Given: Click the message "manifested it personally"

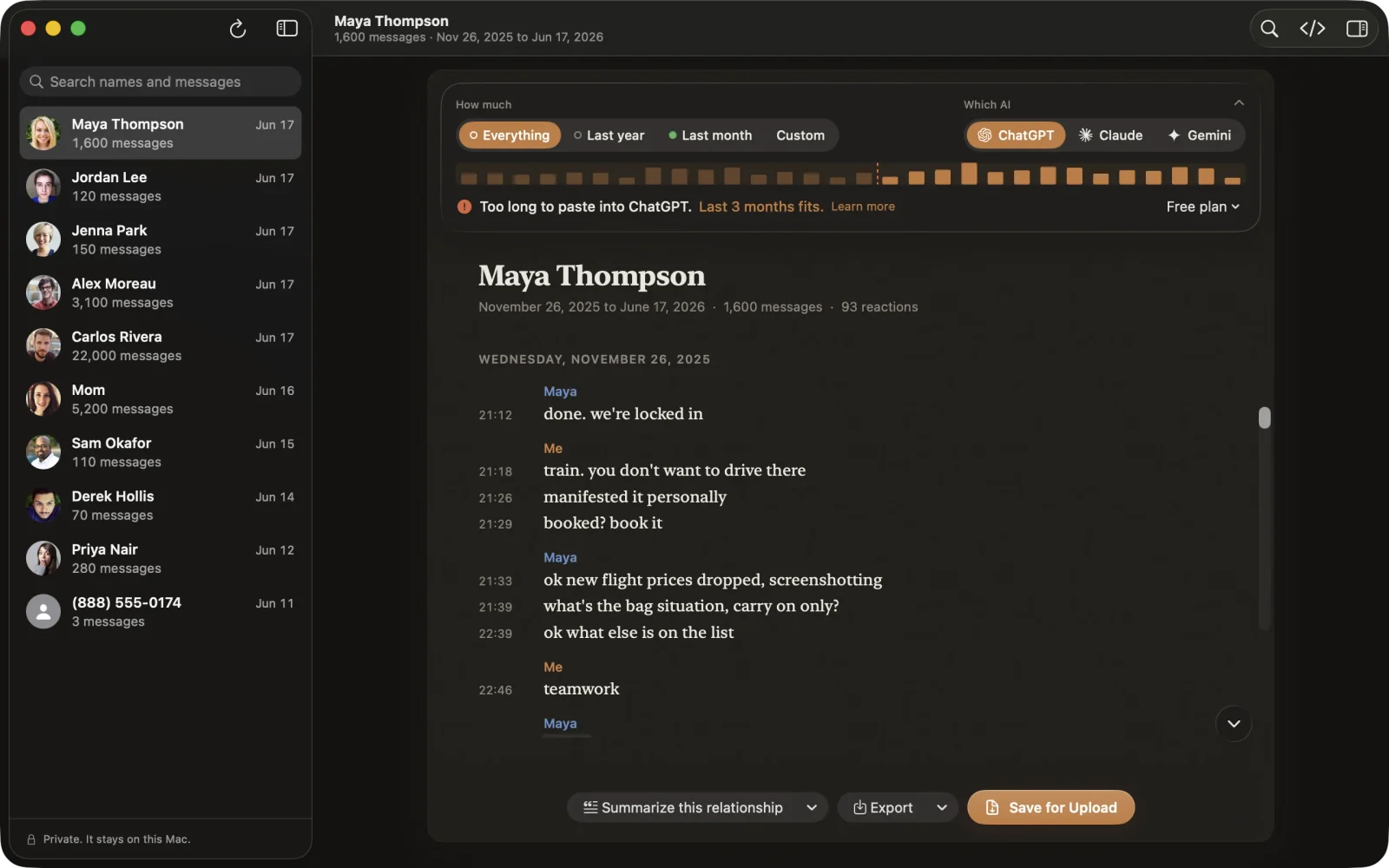Looking at the screenshot, I should click(635, 496).
